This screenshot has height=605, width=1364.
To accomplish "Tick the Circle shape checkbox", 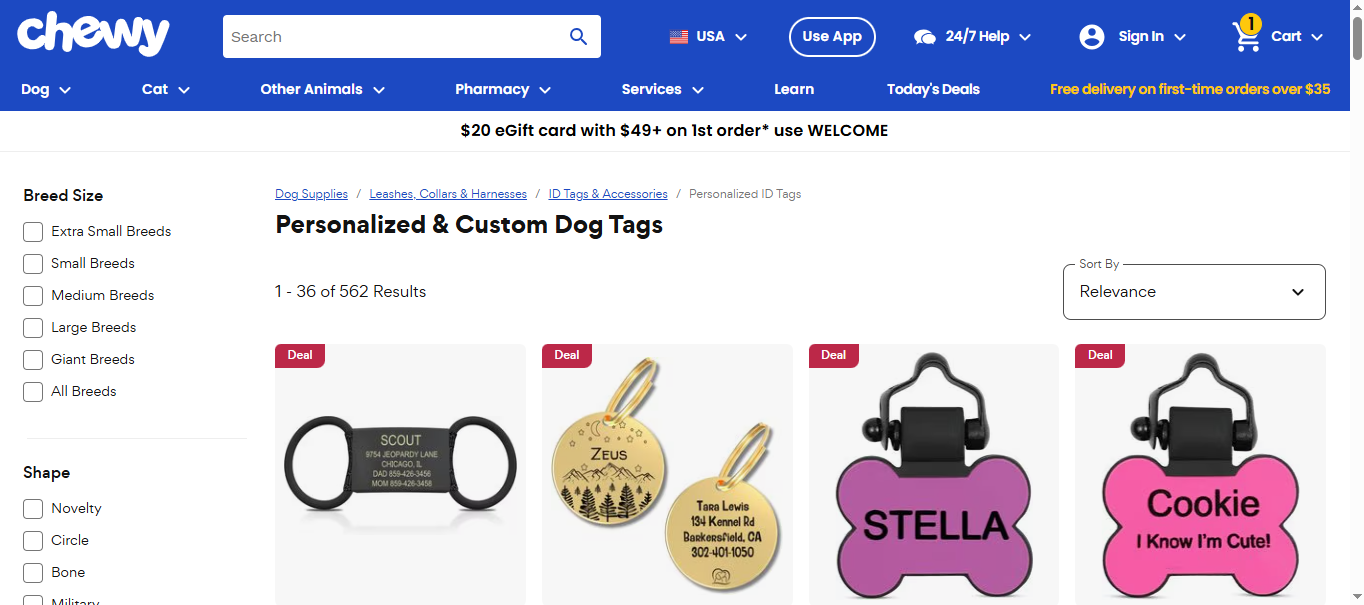I will tap(33, 541).
